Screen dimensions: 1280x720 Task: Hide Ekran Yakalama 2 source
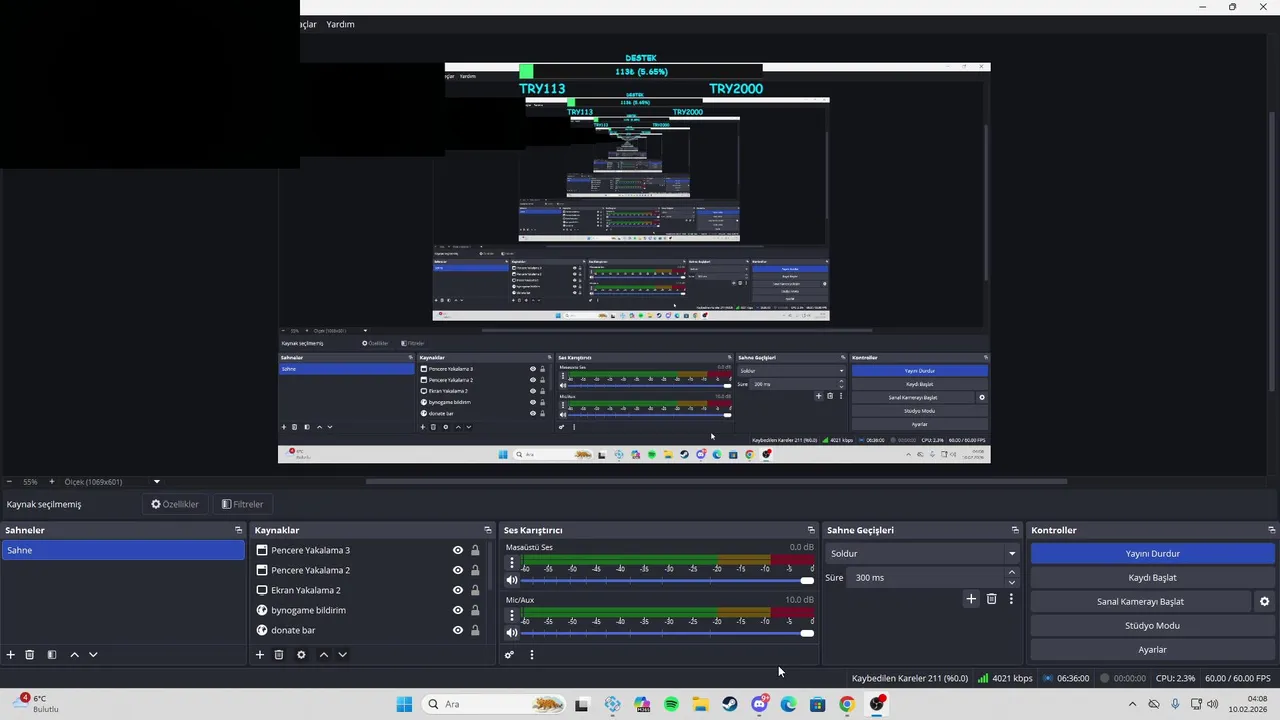click(x=458, y=590)
